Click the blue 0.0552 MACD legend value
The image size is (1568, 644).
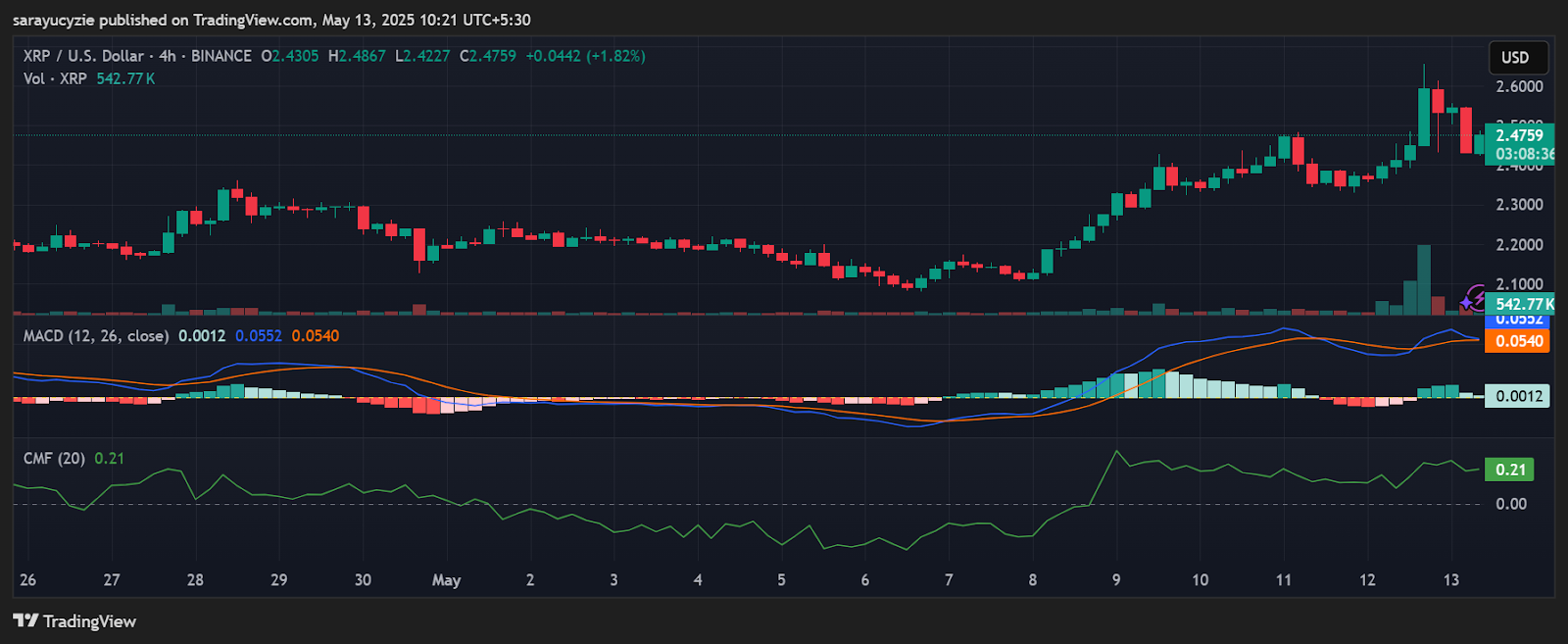pos(259,335)
